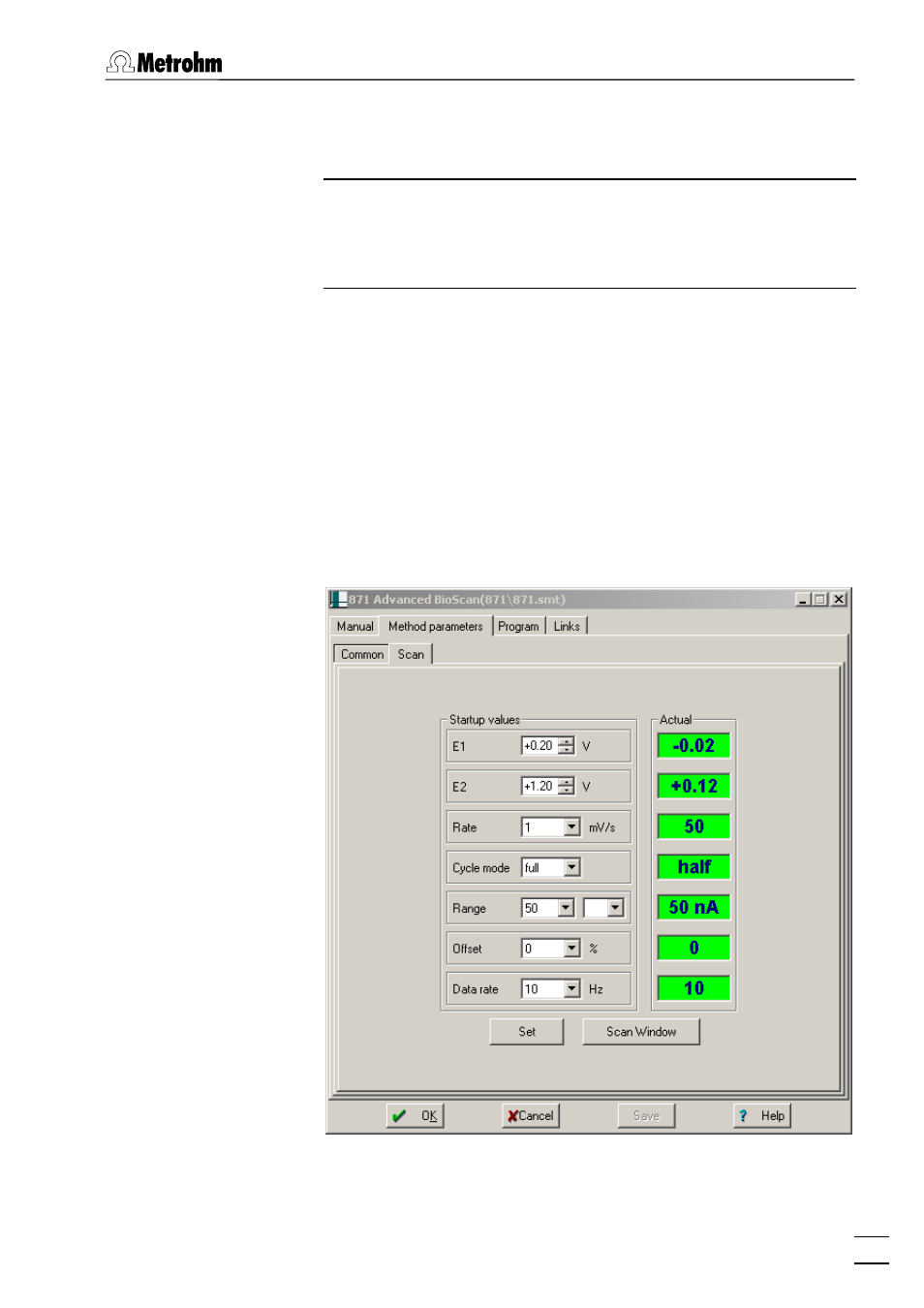
Task: Click the actual E1 value -0.02
Action: (693, 746)
